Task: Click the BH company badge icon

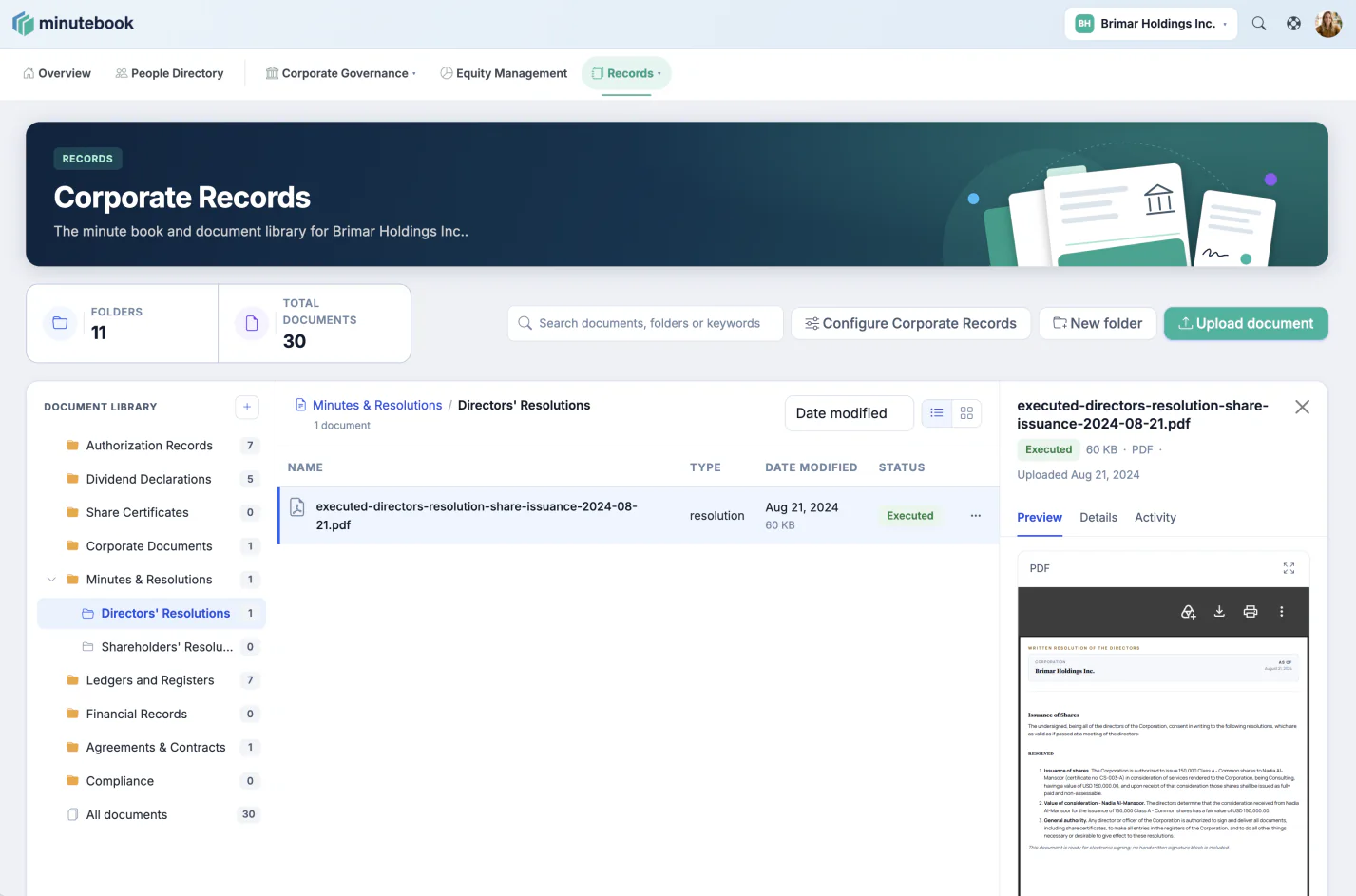Action: (x=1084, y=24)
